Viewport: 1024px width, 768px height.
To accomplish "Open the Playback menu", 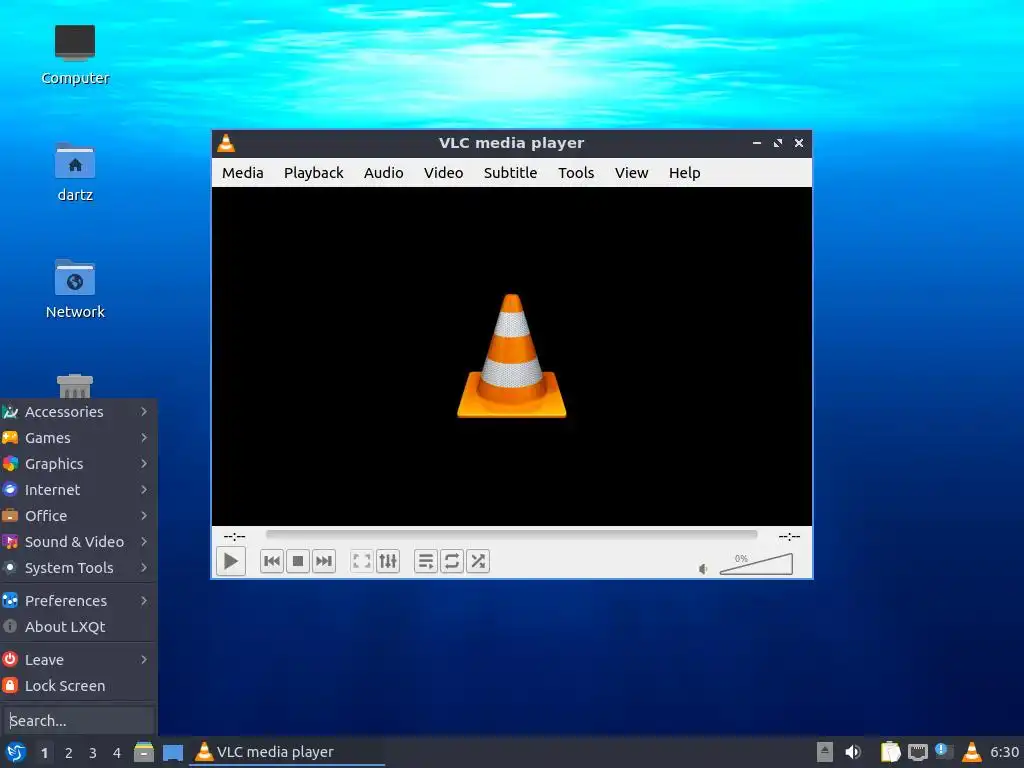I will click(313, 172).
